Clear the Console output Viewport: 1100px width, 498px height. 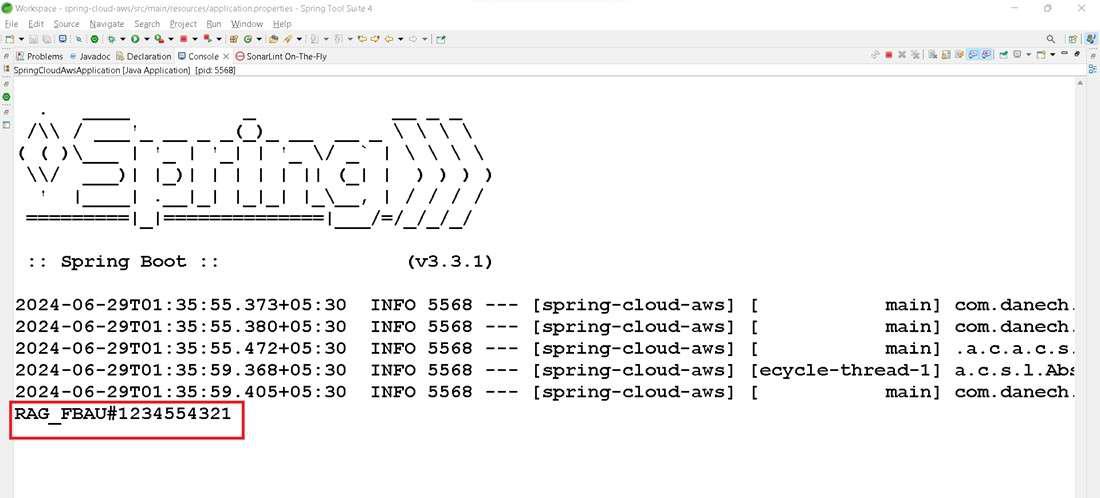pos(932,54)
